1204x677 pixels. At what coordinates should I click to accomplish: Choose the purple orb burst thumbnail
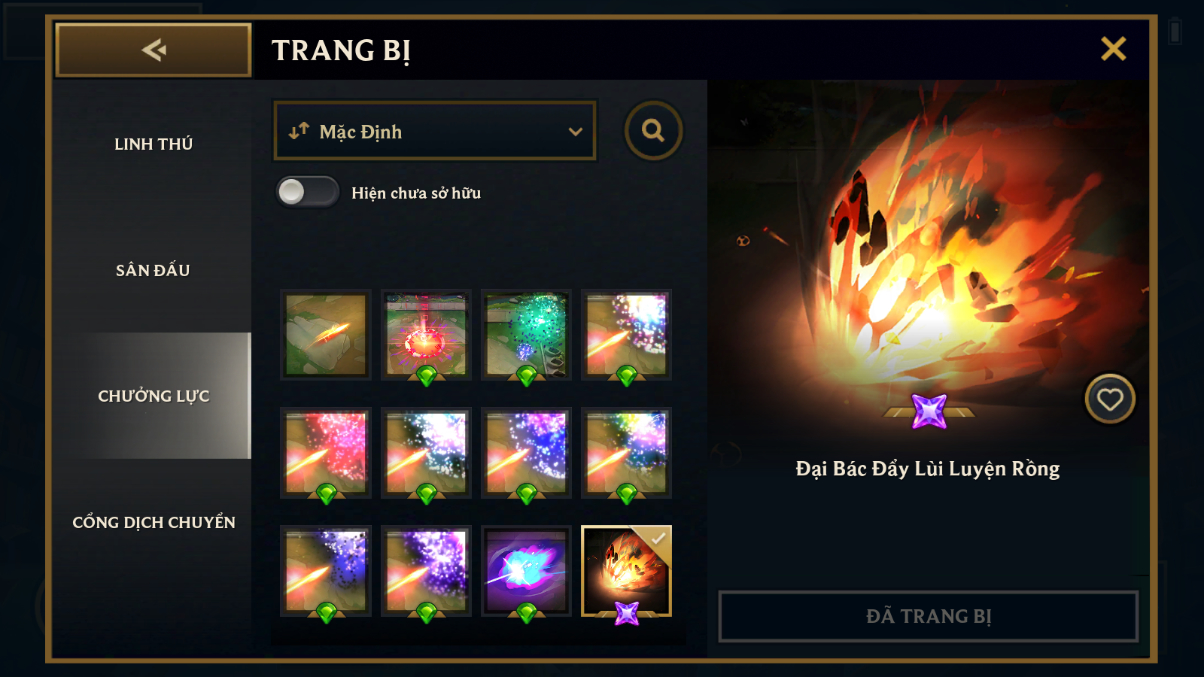pyautogui.click(x=527, y=571)
